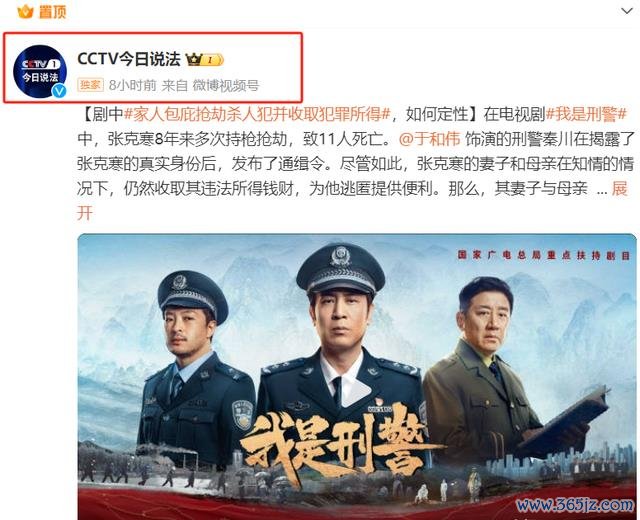Click the 独家 exclusive tag
The width and height of the screenshot is (640, 520).
90,85
